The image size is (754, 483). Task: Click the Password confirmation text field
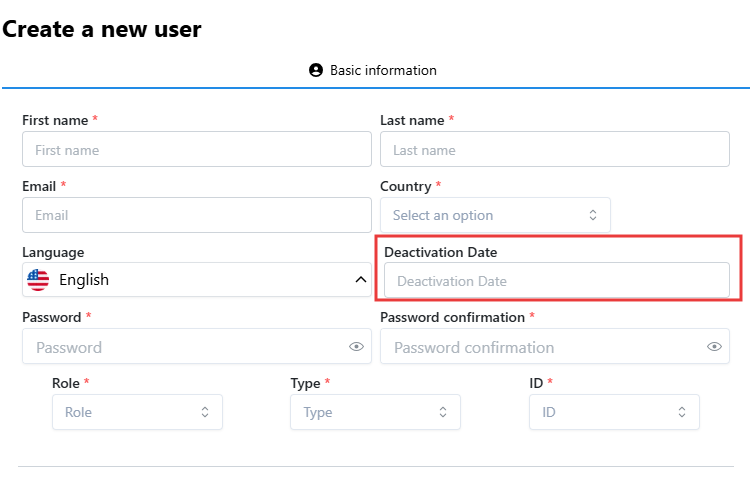tap(545, 347)
